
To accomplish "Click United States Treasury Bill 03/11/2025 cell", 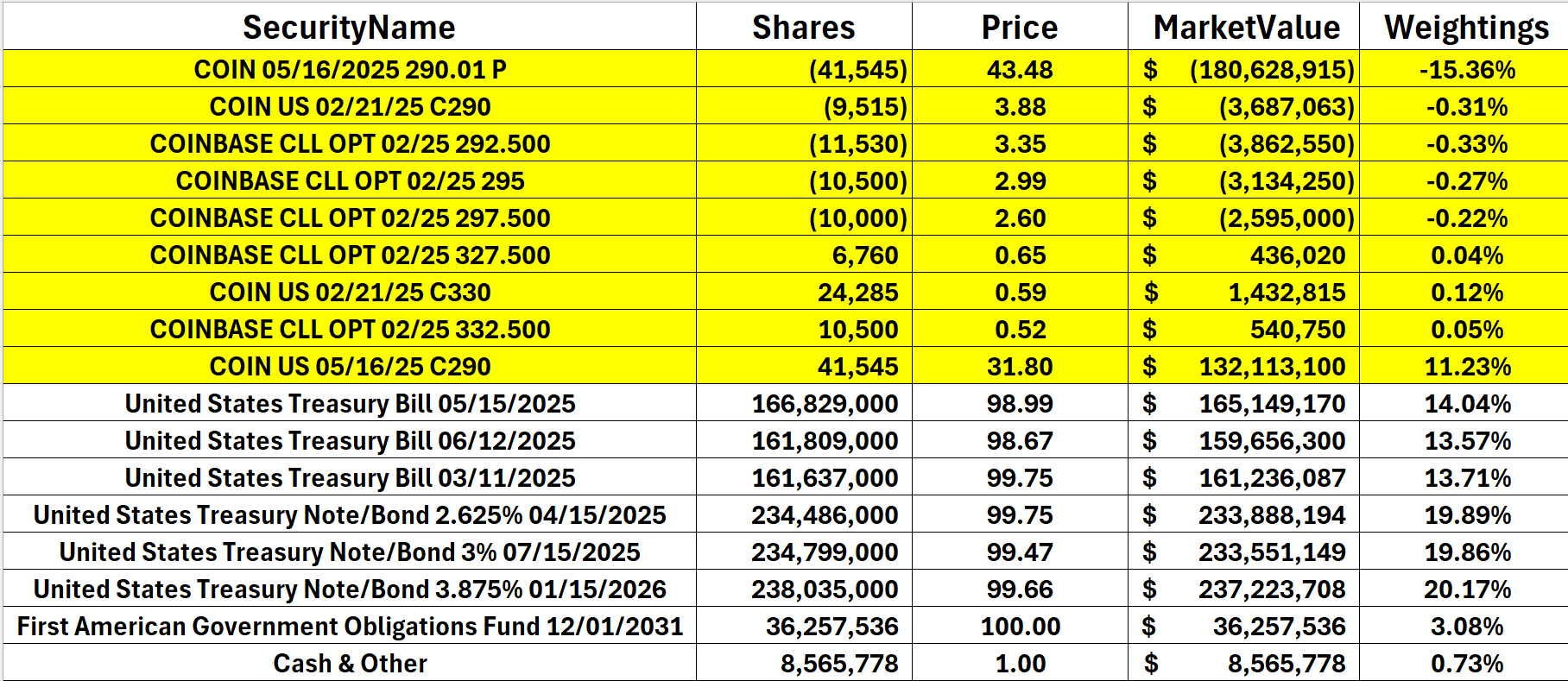I will 350,477.
